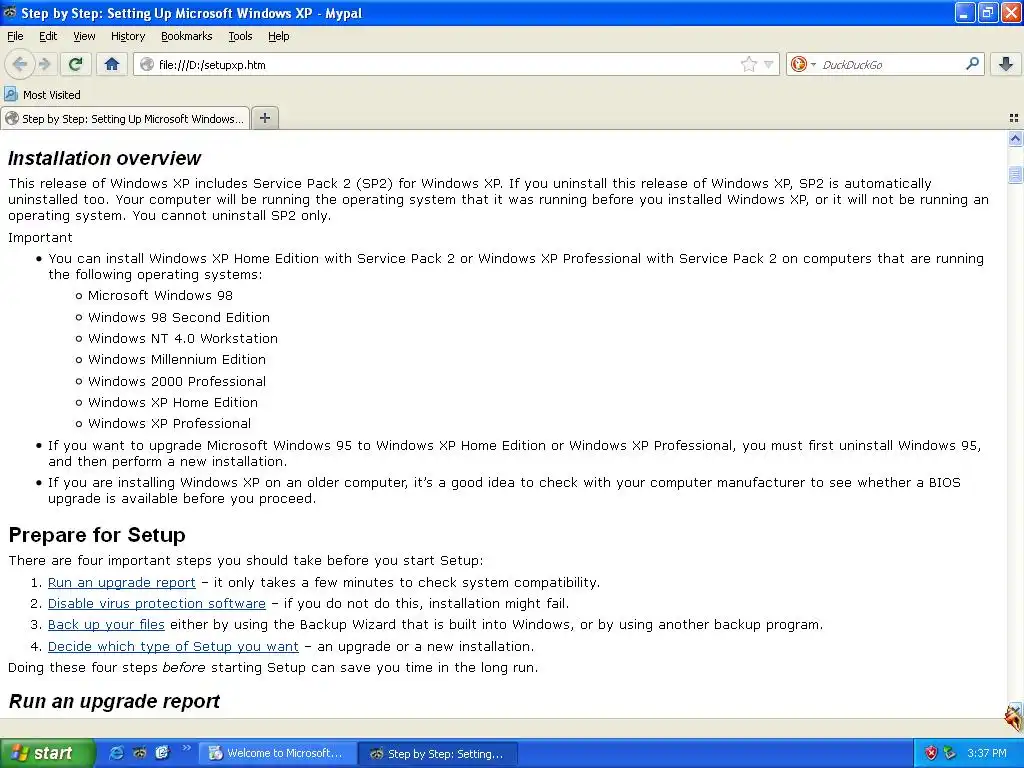
Task: Open the Most Visited bookmarks folder
Action: pos(43,95)
